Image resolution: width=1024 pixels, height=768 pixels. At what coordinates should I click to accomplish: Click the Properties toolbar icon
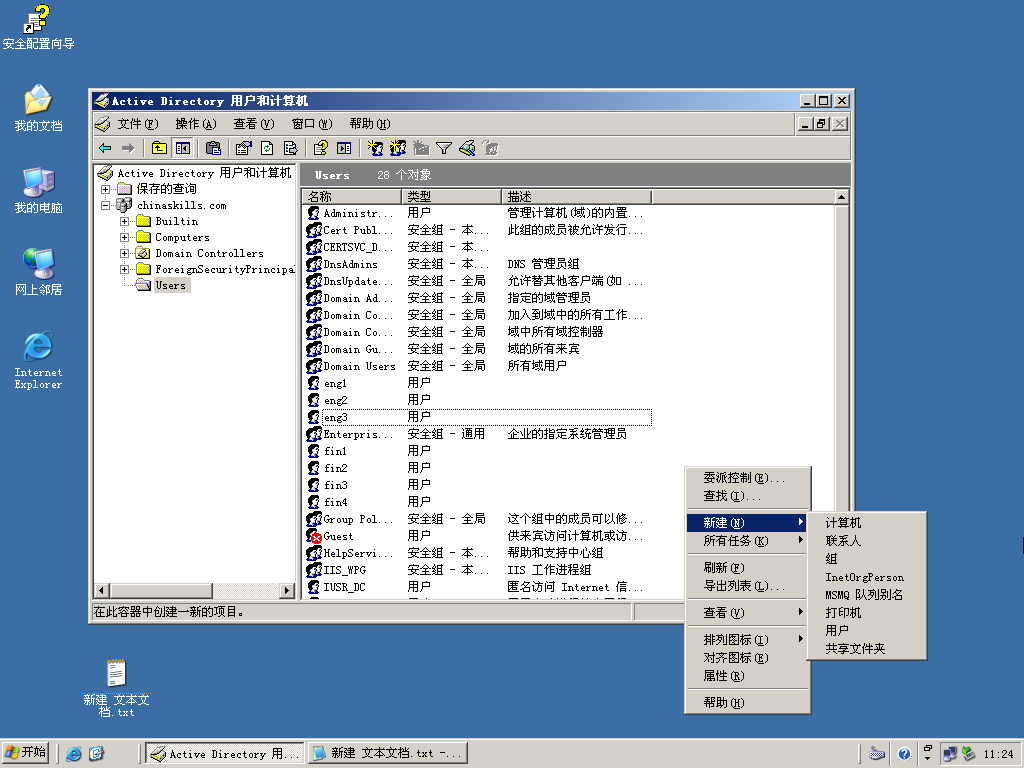pyautogui.click(x=244, y=148)
